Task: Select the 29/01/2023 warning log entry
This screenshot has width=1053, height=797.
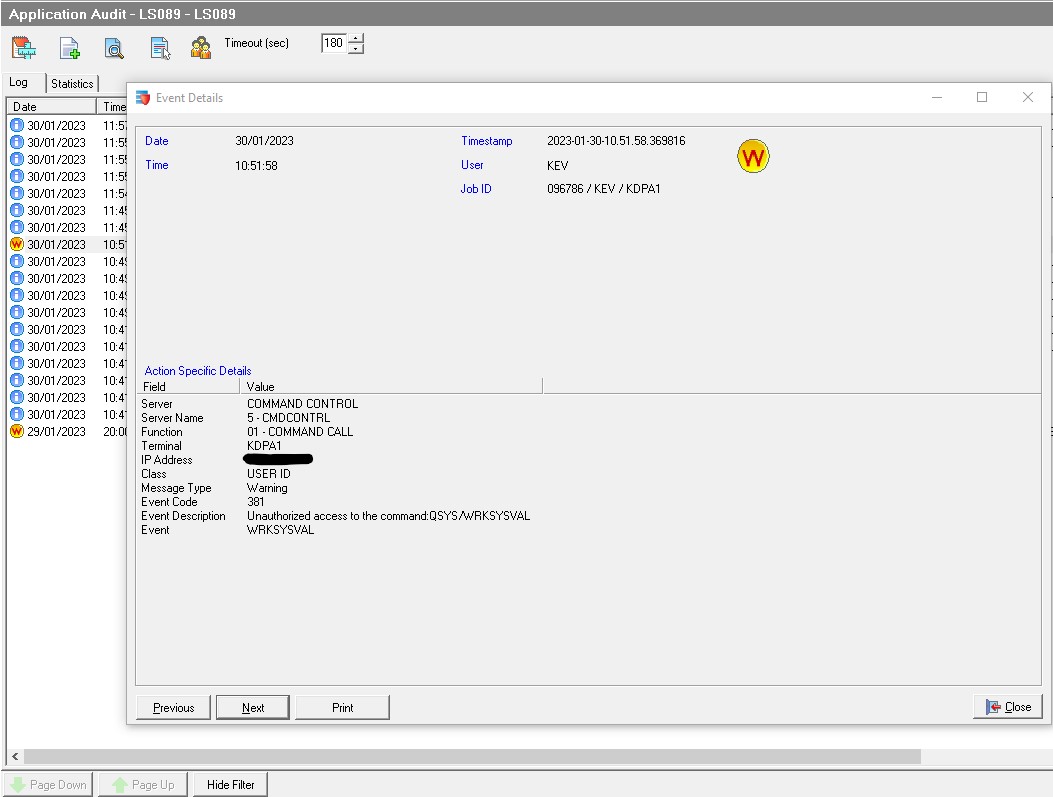Action: (56, 431)
